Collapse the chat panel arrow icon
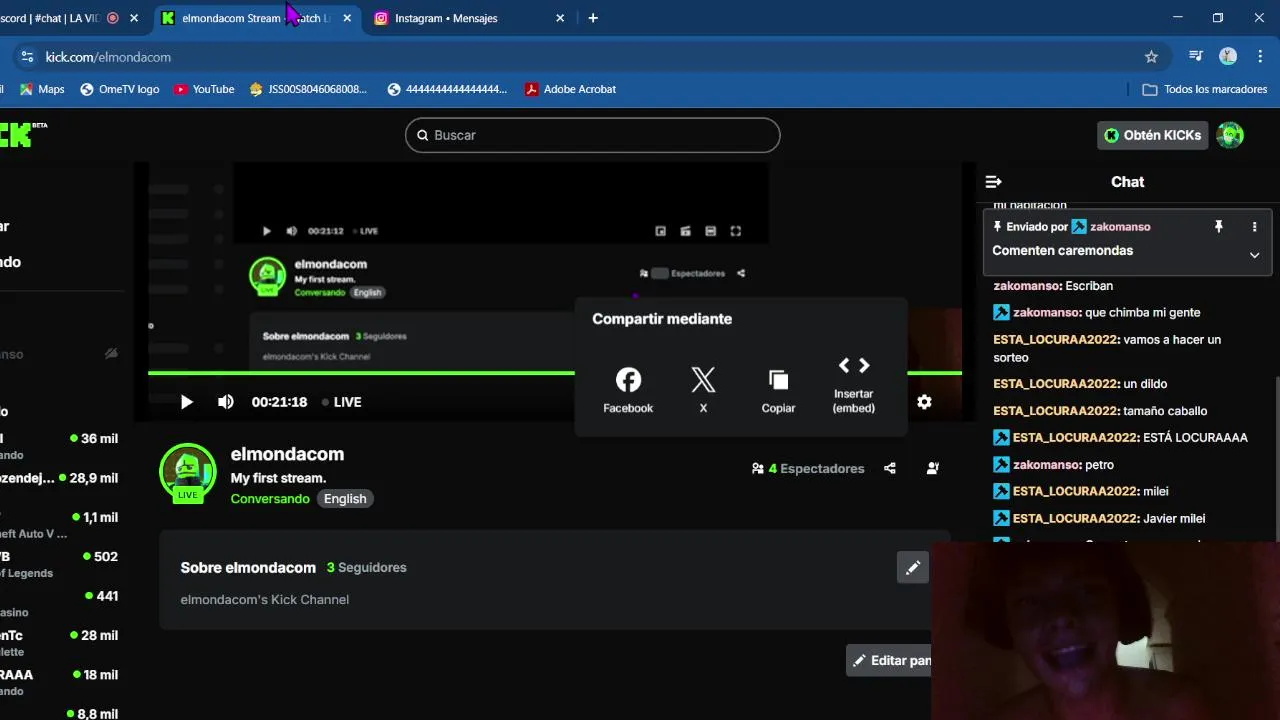Viewport: 1280px width, 720px height. (x=993, y=182)
